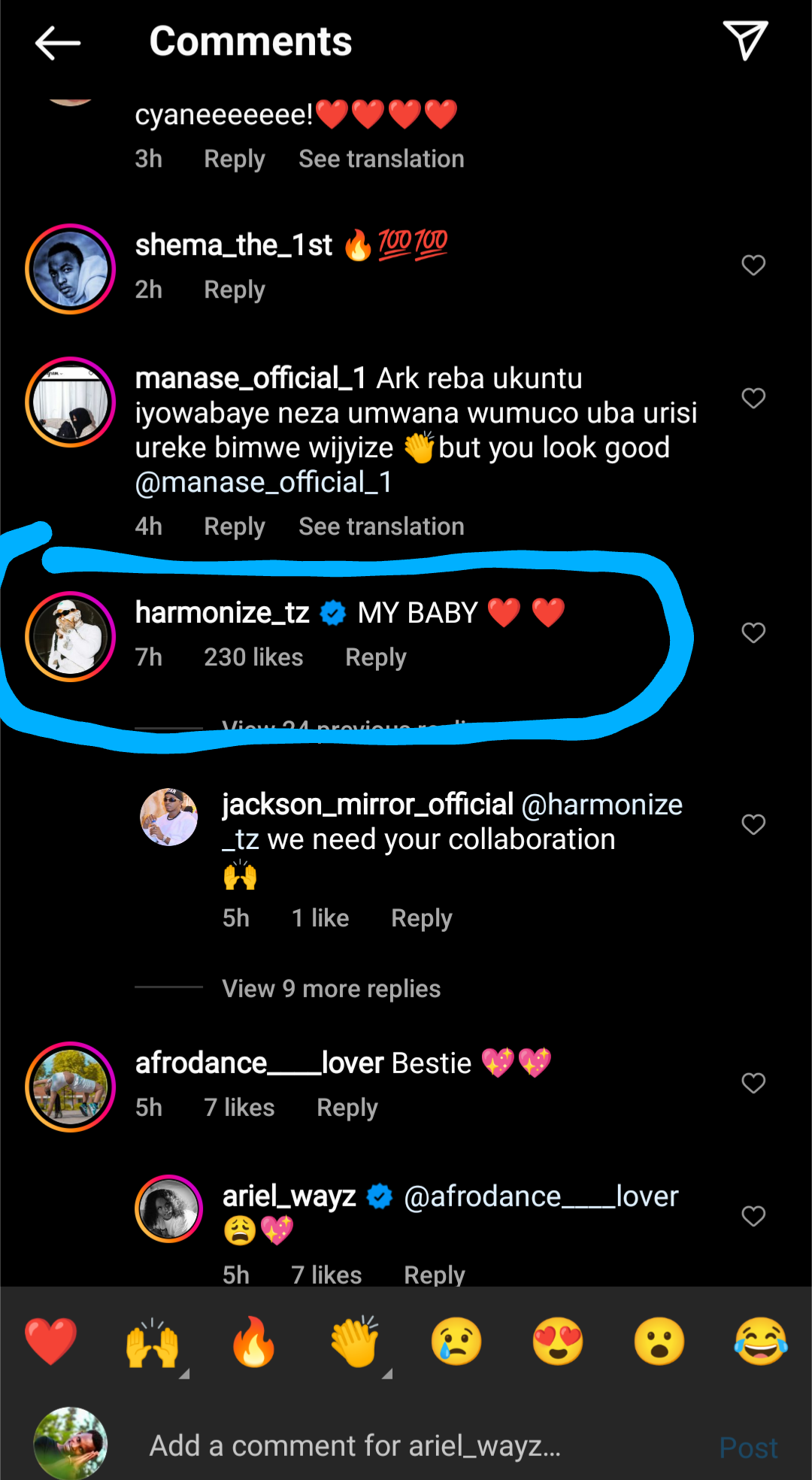
Task: Open clapping hands emoji skin tone options
Action: pyautogui.click(x=386, y=1374)
